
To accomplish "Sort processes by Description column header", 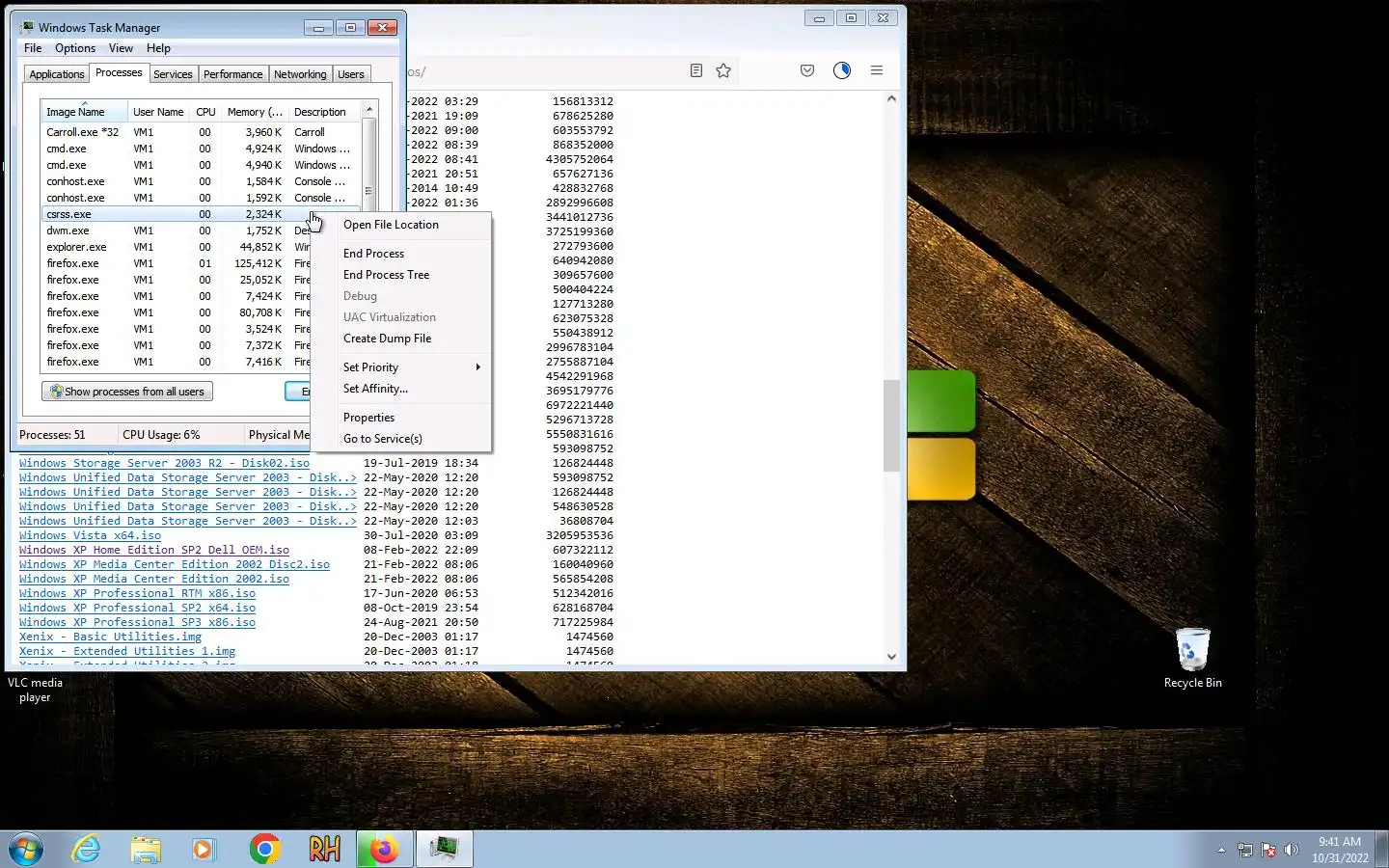I will tap(324, 112).
